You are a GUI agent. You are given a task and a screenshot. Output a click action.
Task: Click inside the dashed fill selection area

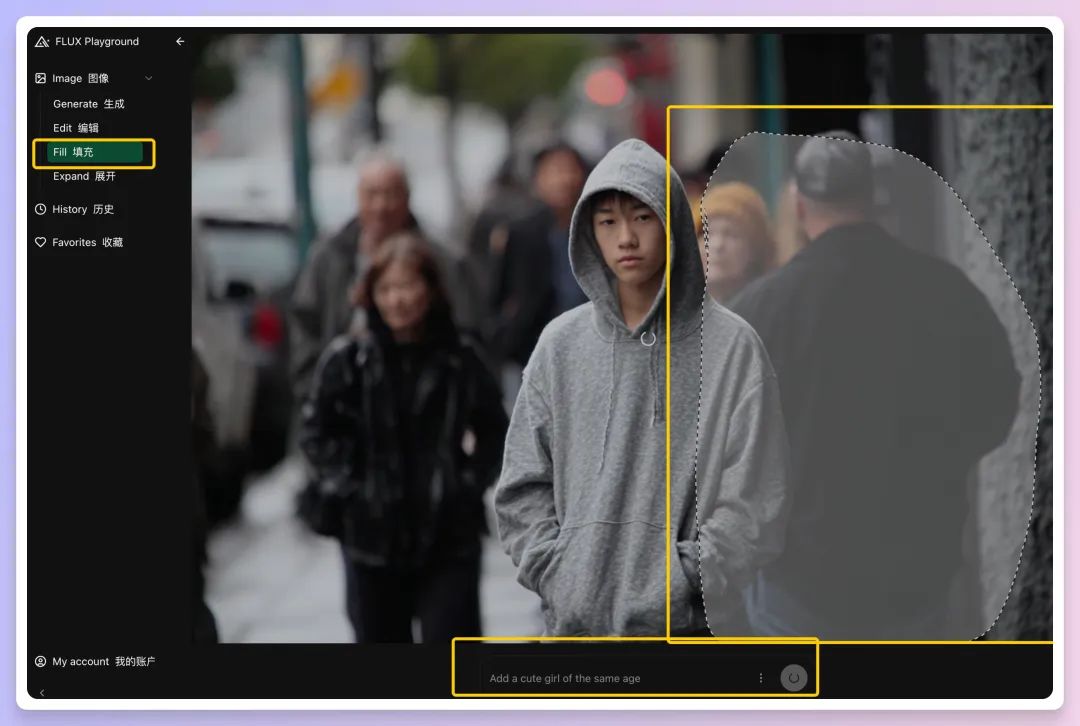pyautogui.click(x=868, y=386)
